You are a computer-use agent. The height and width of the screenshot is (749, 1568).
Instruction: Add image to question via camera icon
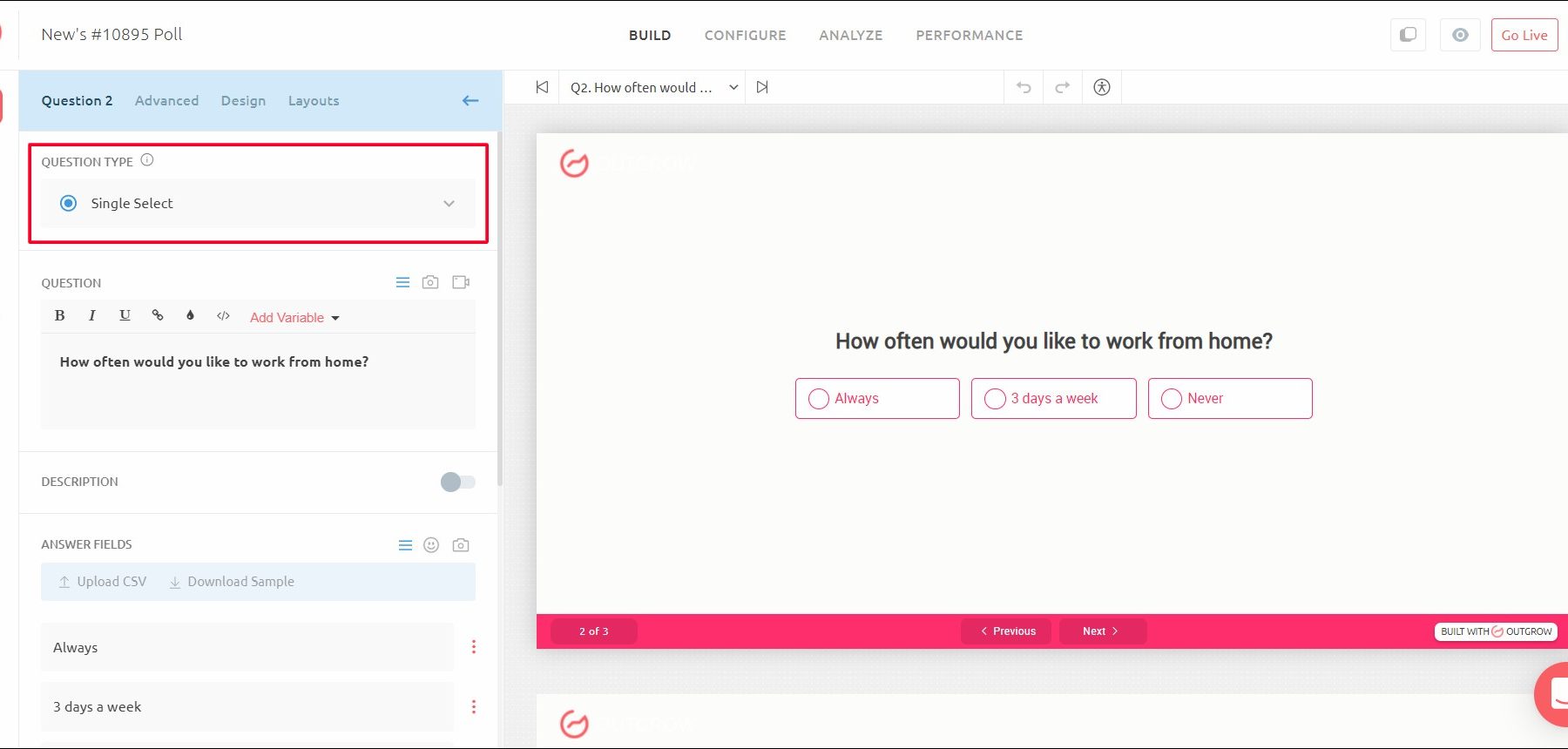(430, 282)
